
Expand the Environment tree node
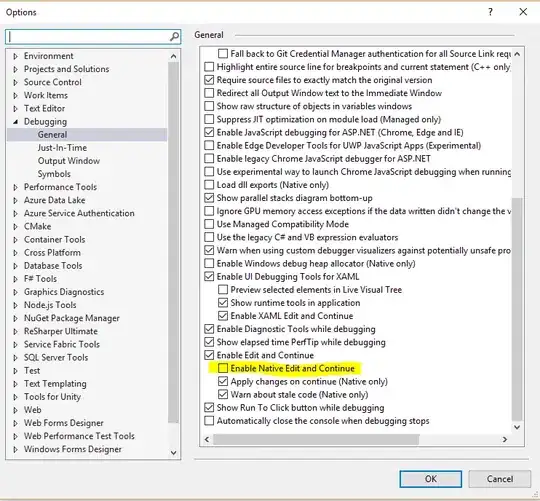pos(15,56)
